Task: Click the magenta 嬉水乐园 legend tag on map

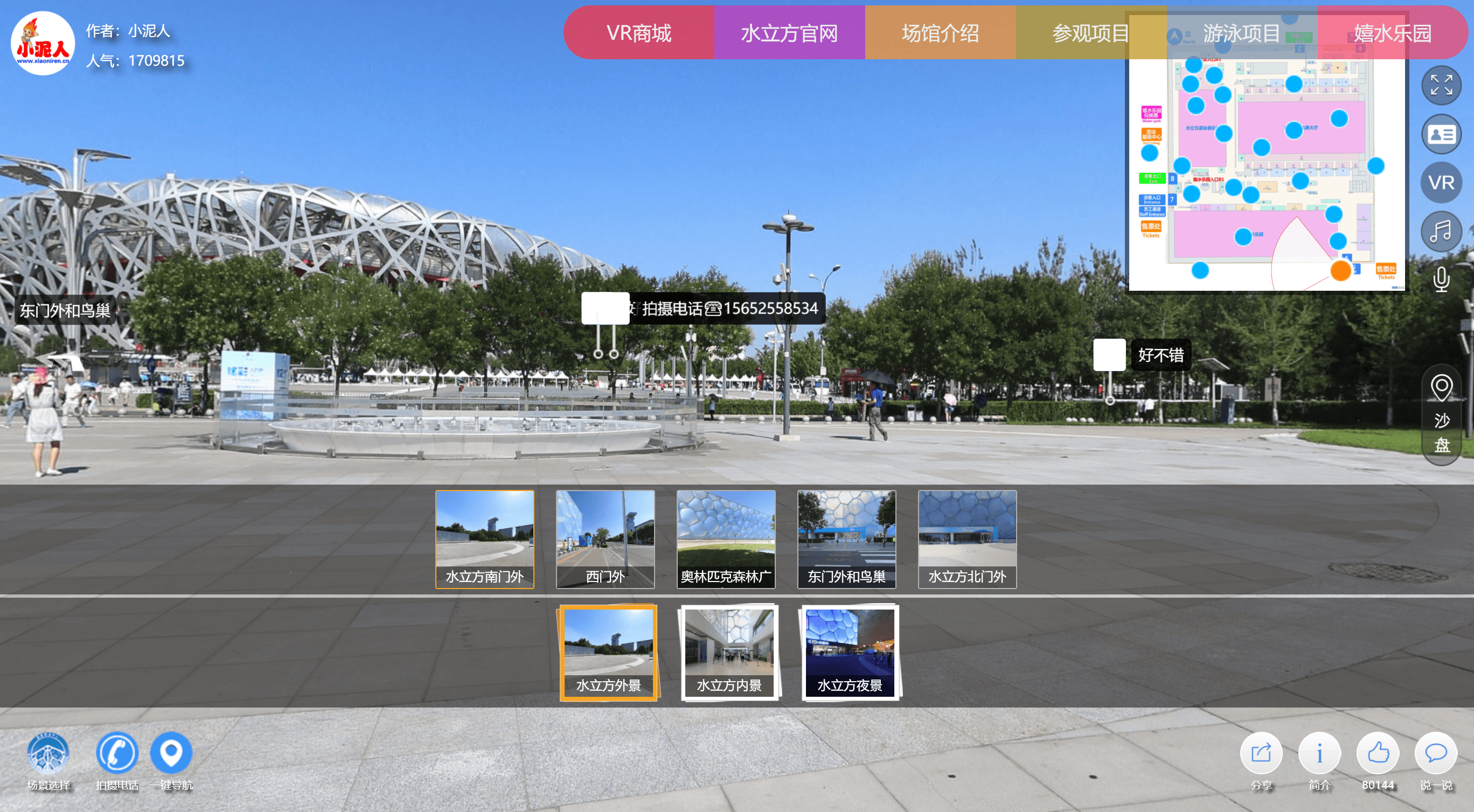Action: tap(1152, 113)
